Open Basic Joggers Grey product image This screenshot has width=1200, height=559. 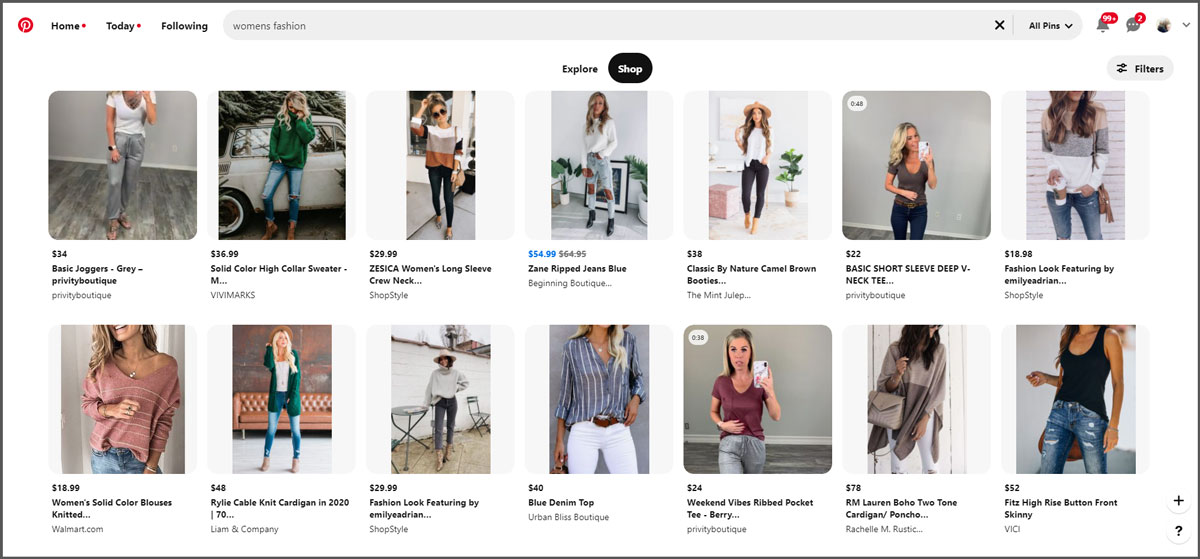[122, 165]
